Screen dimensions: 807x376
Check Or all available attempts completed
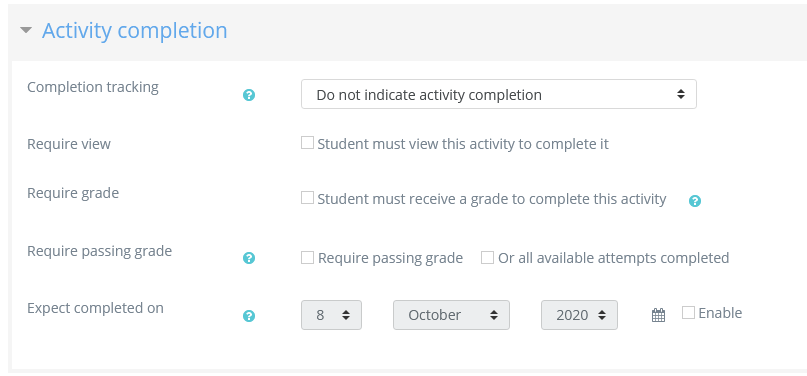click(x=487, y=257)
